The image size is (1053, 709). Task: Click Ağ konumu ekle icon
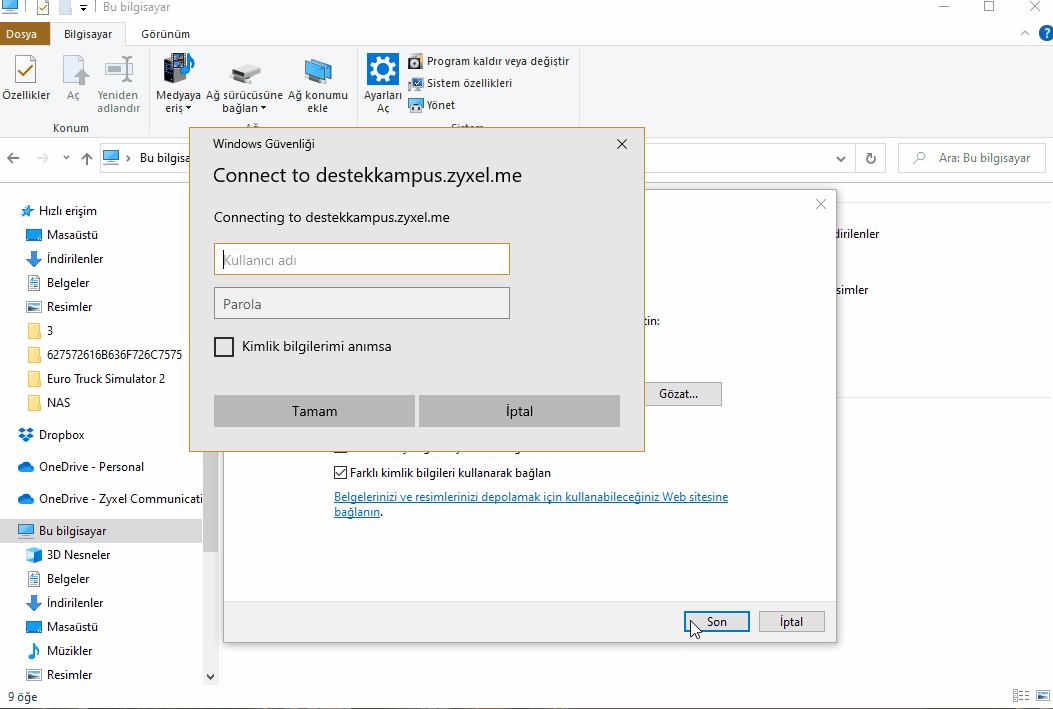coord(318,73)
